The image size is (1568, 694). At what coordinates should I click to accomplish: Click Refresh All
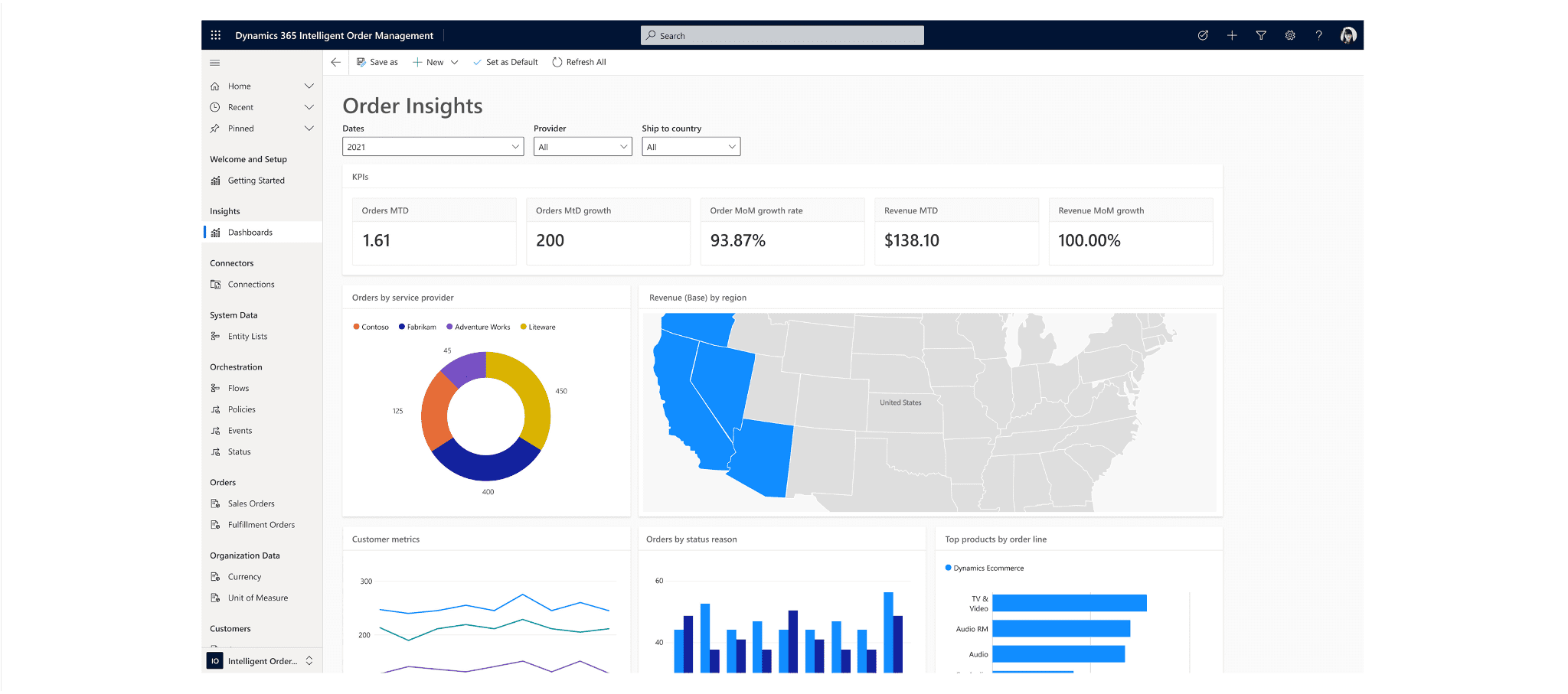tap(579, 63)
